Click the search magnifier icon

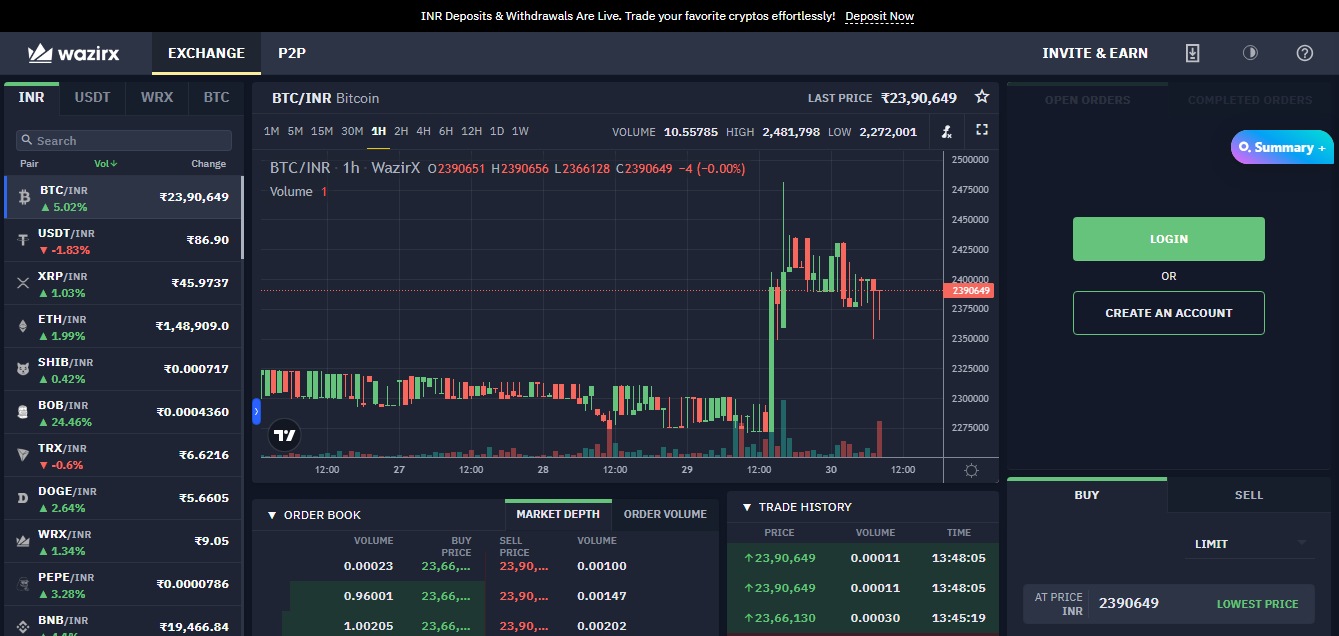(27, 141)
